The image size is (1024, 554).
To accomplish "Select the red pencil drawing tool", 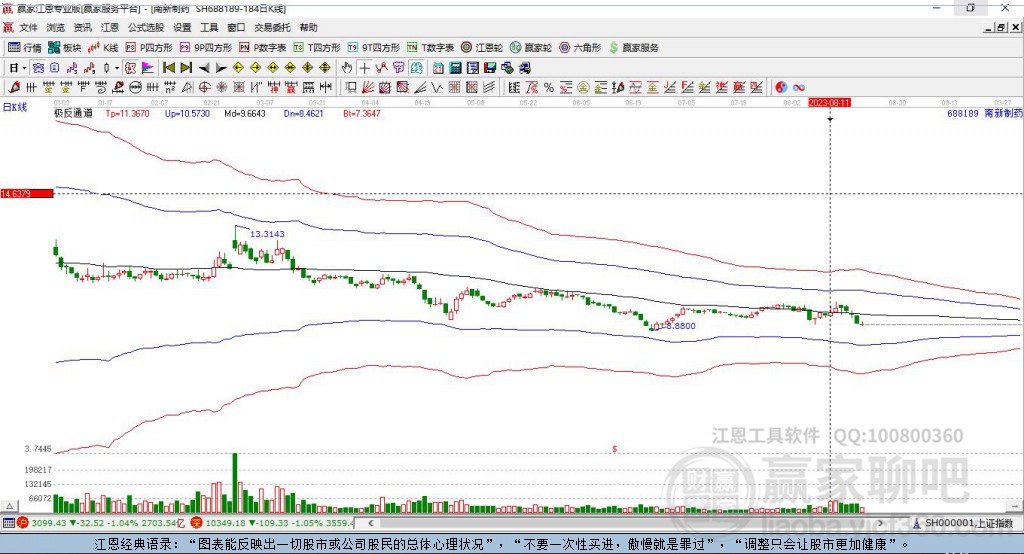I will [14, 88].
